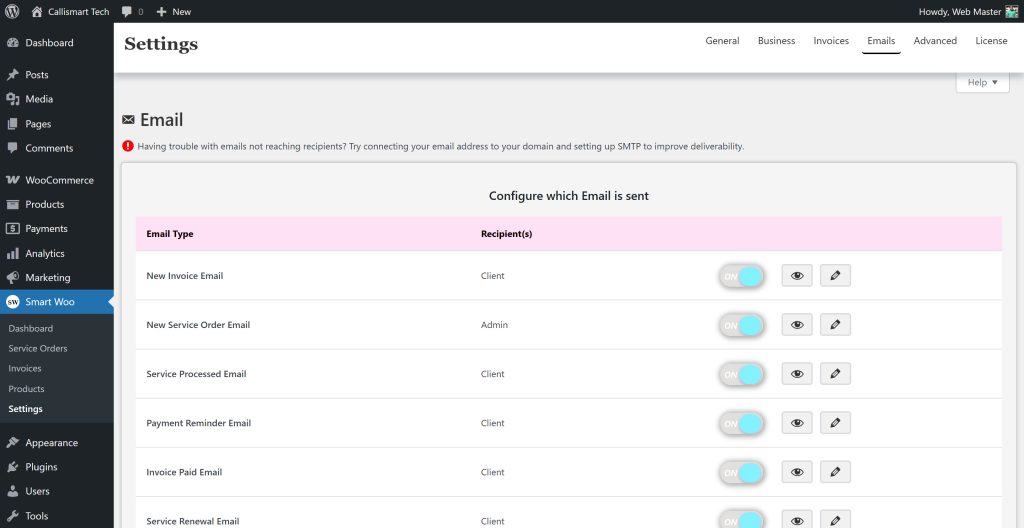Click the Posts pin icon
Viewport: 1024px width, 528px height.
pos(12,74)
